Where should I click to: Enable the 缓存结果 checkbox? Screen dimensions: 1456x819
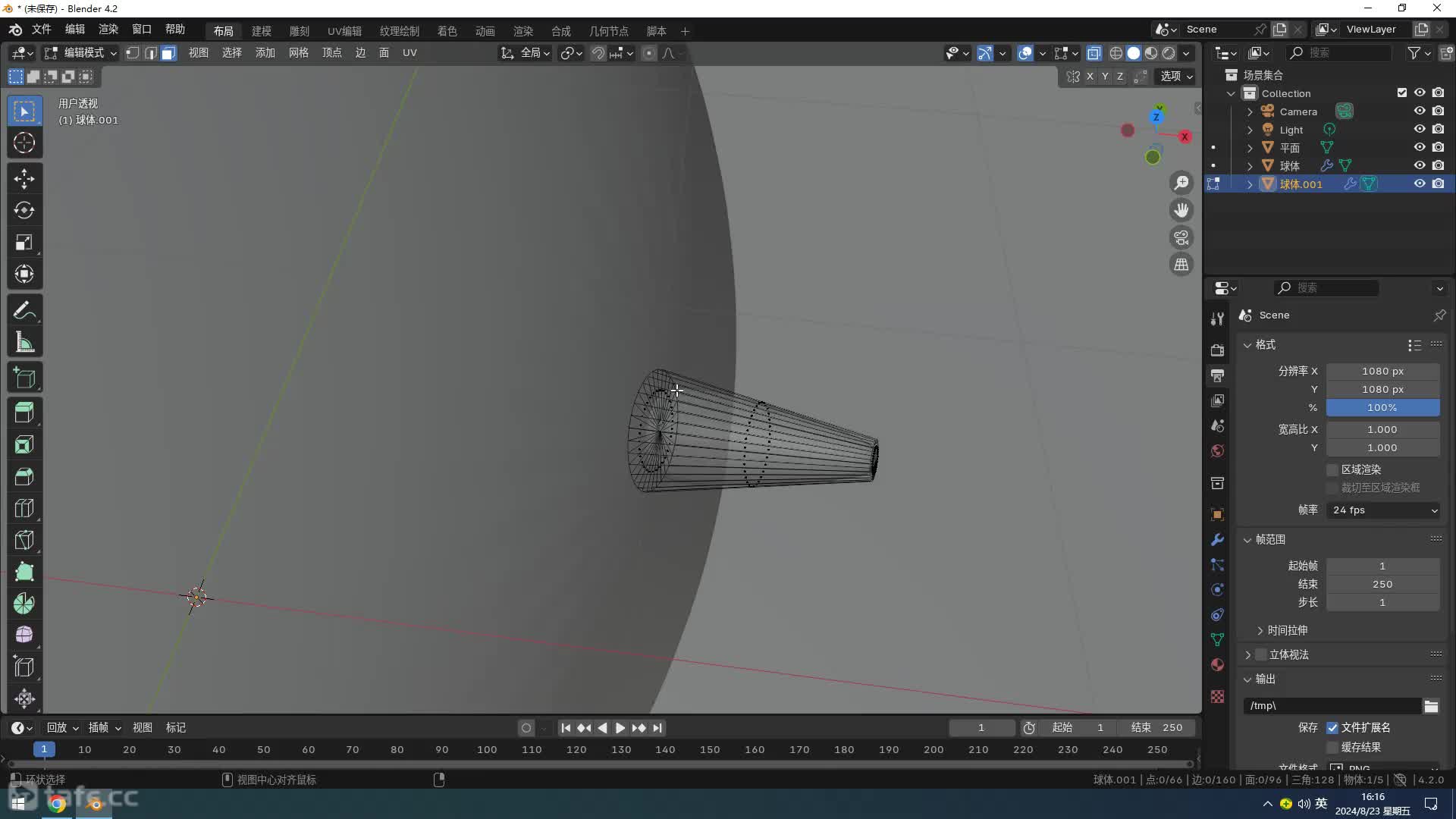click(x=1332, y=748)
